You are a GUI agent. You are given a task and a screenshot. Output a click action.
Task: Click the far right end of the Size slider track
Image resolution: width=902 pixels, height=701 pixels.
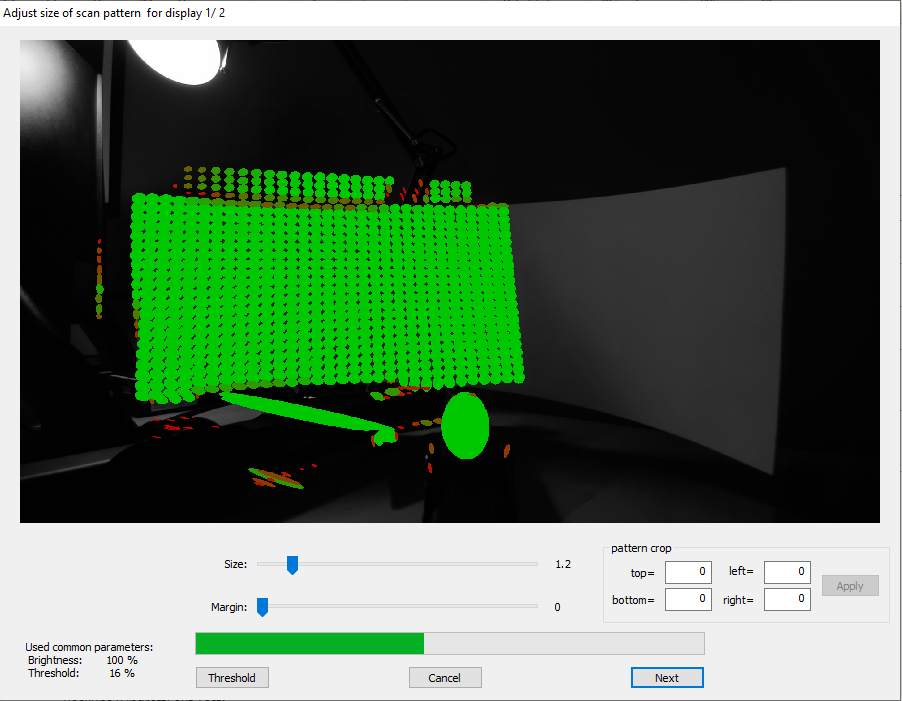[536, 564]
